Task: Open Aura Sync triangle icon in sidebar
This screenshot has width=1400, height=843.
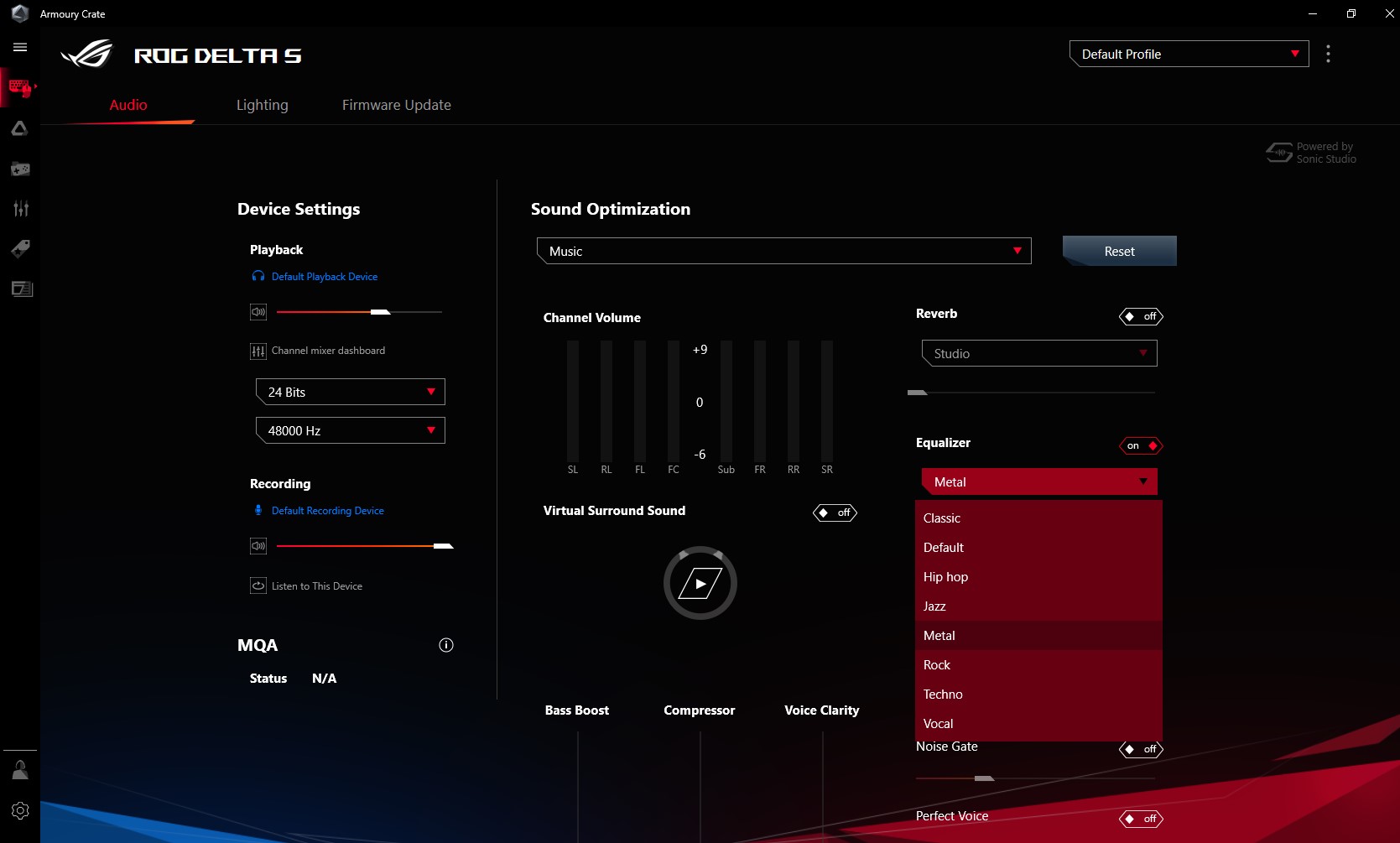Action: pyautogui.click(x=20, y=128)
